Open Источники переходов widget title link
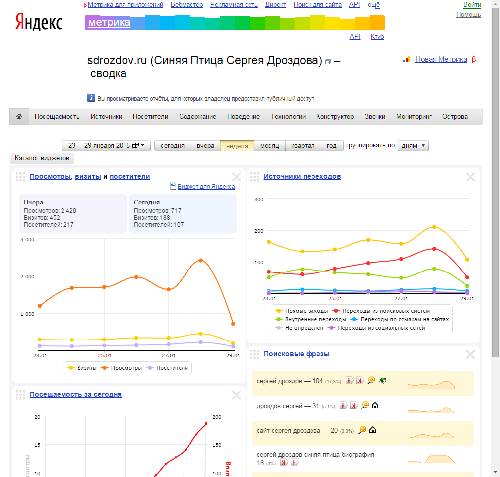The width and height of the screenshot is (500, 477). click(x=302, y=177)
